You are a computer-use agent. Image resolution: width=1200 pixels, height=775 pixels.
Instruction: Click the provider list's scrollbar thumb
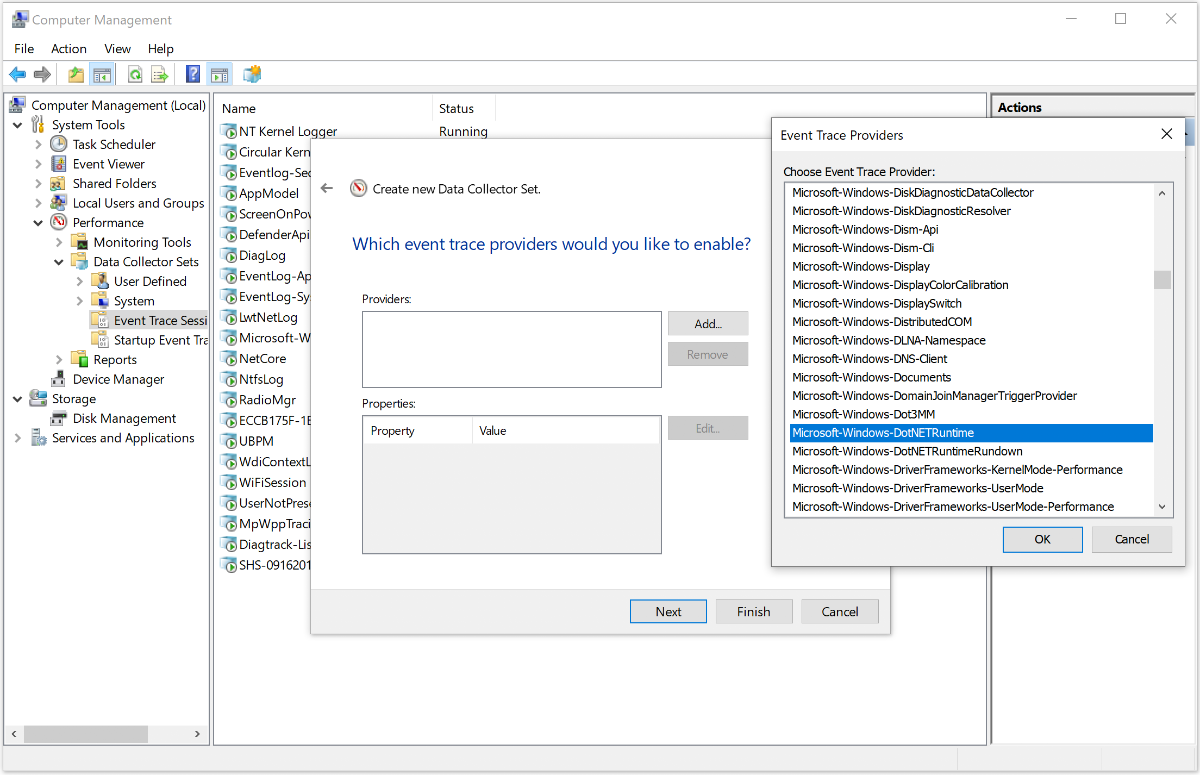1162,280
